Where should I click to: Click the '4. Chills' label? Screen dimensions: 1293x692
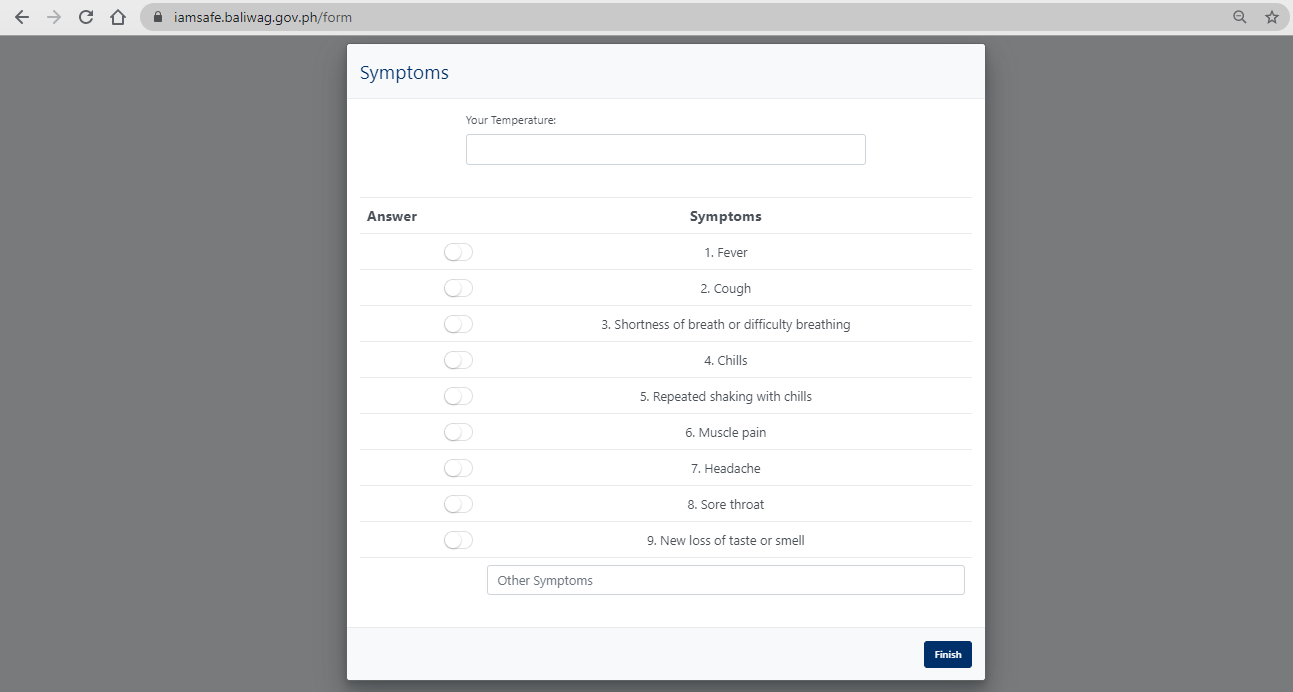(726, 360)
